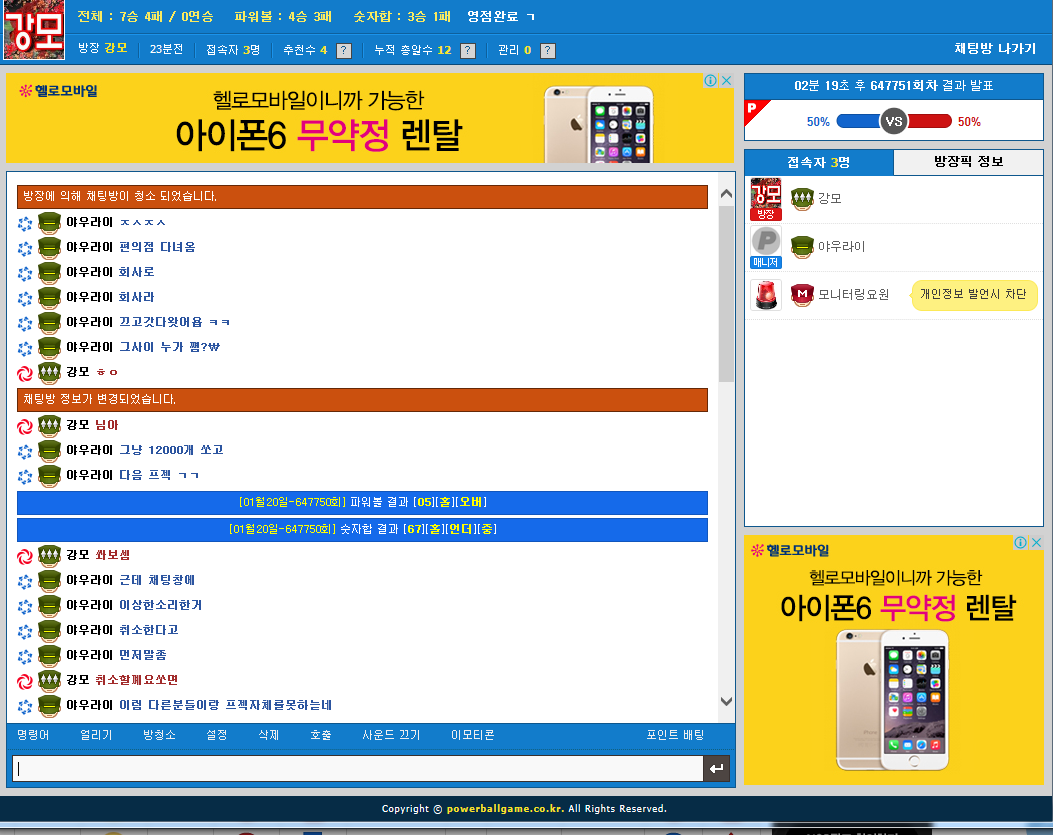The height and width of the screenshot is (835, 1053).
Task: Click inside the chat message input field
Action: 355,768
